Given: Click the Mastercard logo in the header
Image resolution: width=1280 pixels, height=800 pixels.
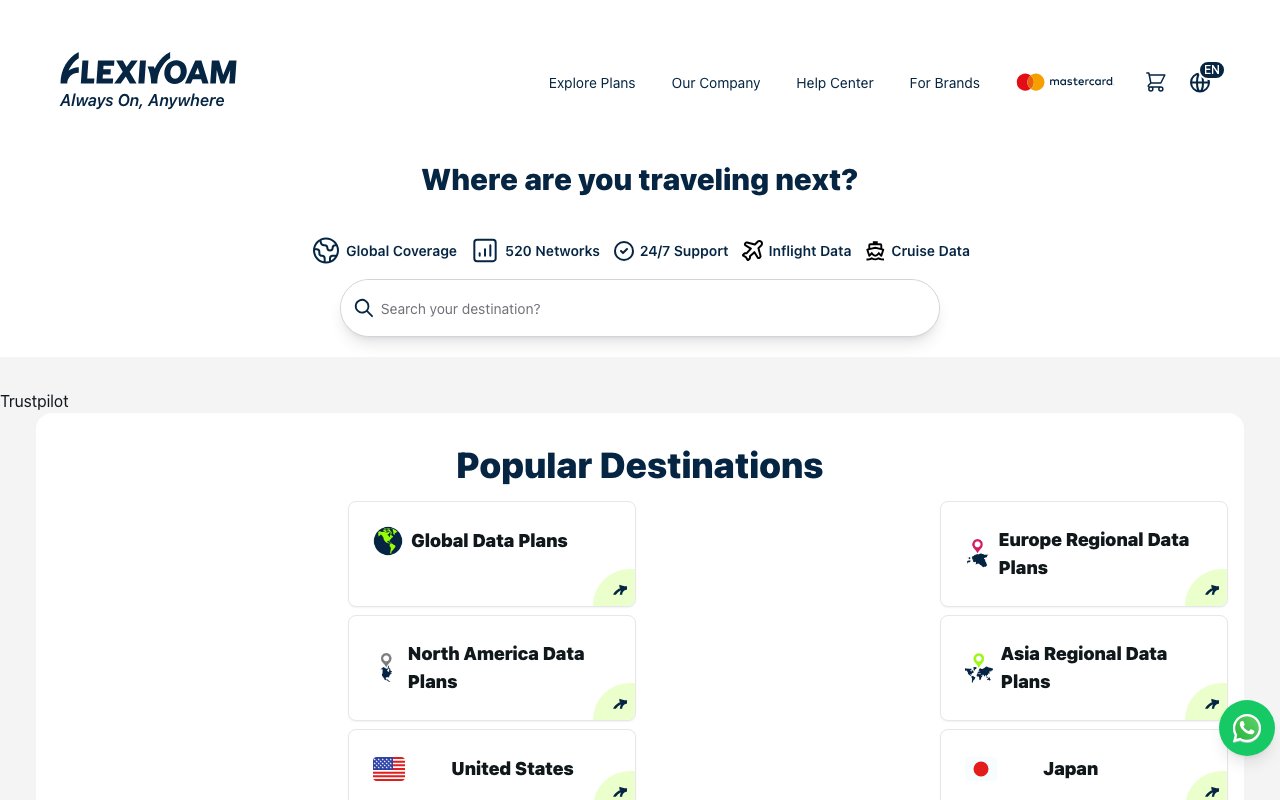Looking at the screenshot, I should coord(1064,82).
